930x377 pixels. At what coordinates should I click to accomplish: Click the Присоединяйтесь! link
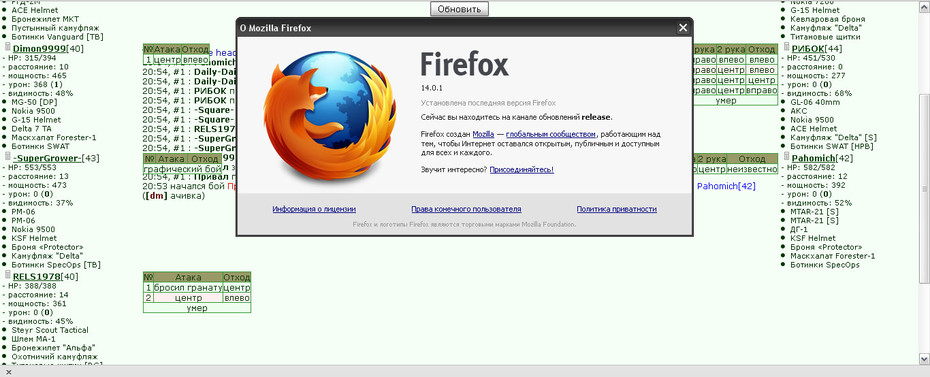521,170
